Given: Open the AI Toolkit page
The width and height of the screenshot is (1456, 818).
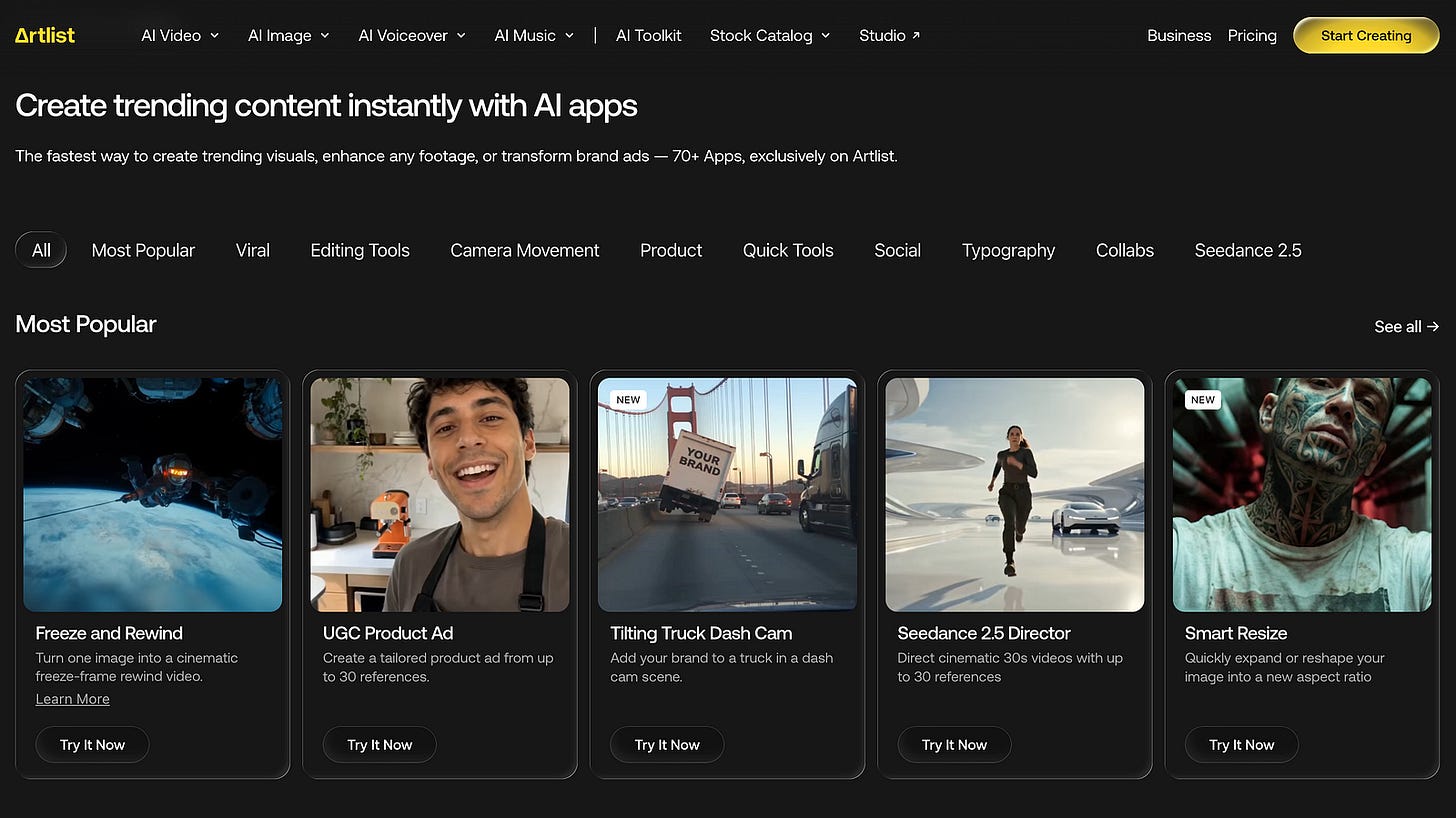Looking at the screenshot, I should pyautogui.click(x=649, y=36).
